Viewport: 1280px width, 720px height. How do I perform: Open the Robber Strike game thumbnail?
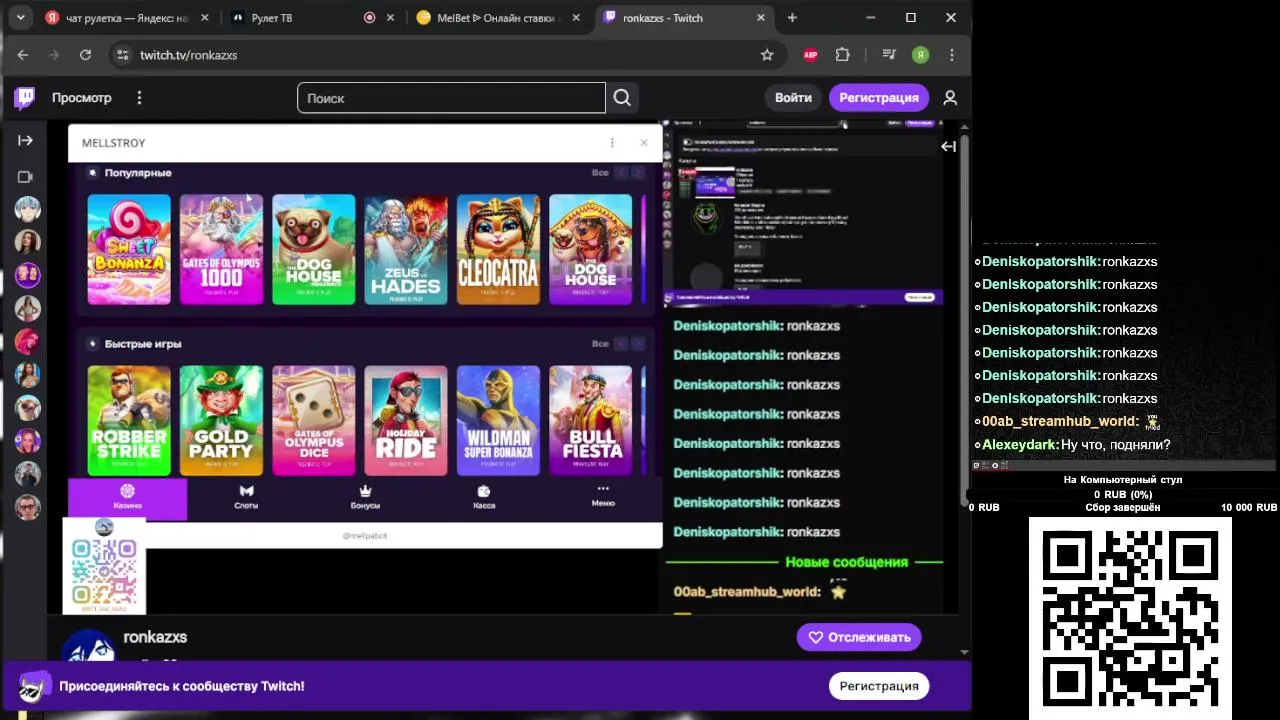pos(129,420)
